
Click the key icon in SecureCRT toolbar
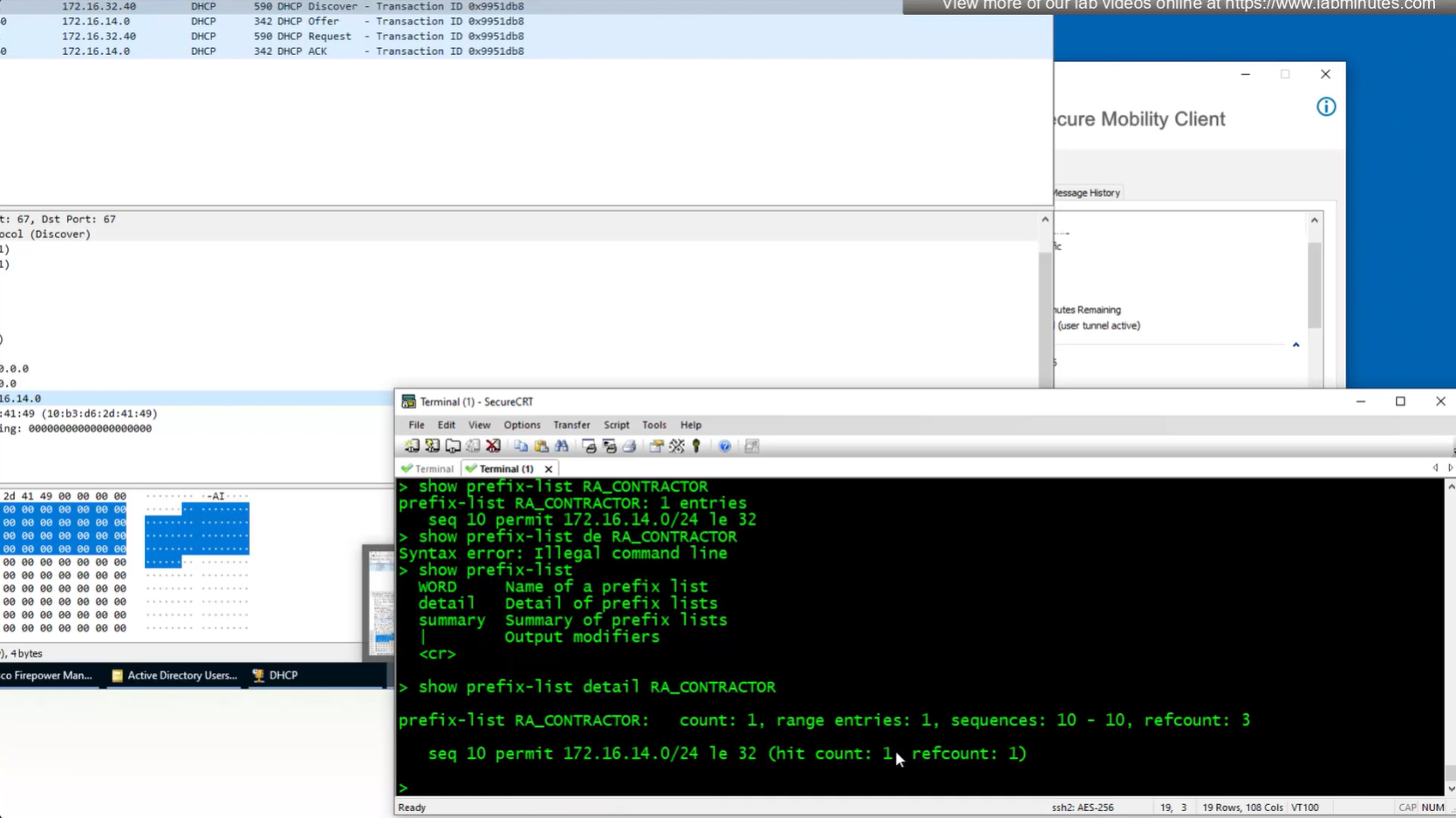[x=696, y=446]
